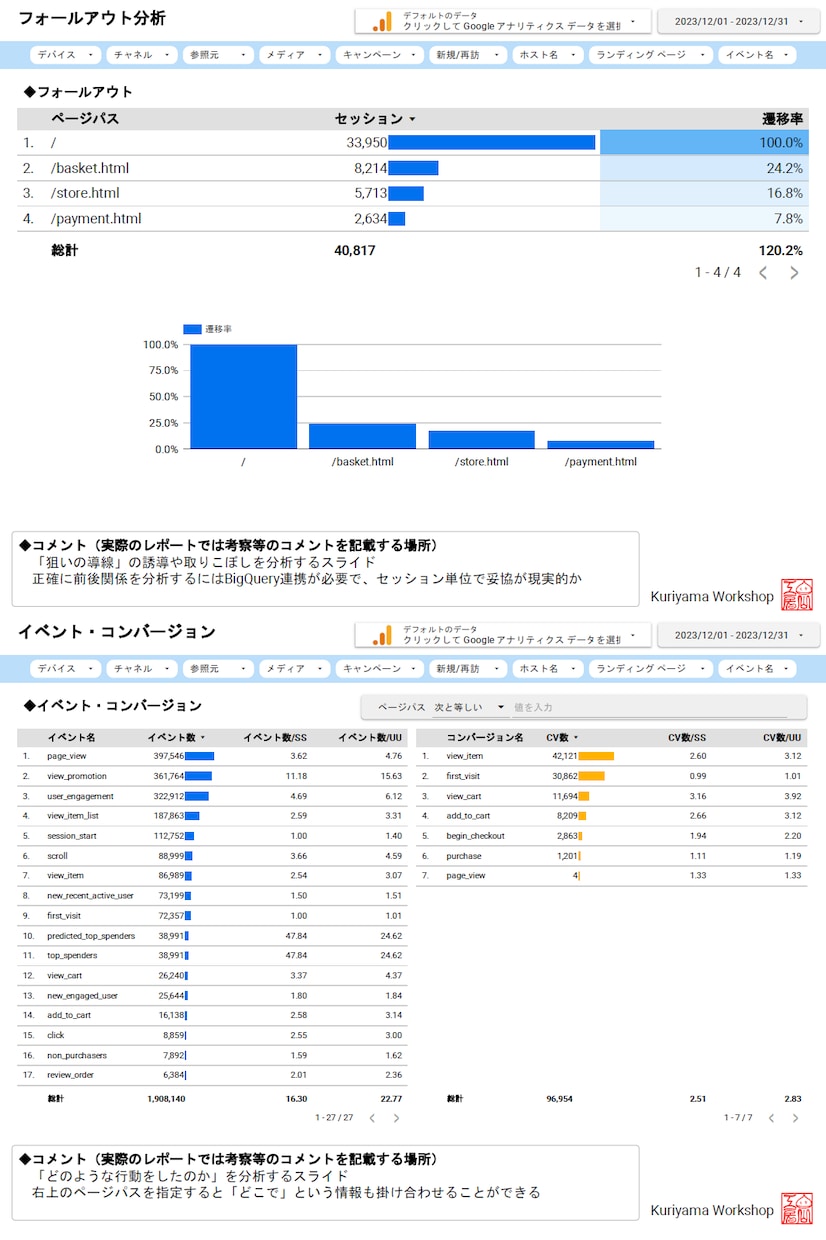The image size is (826, 1240).
Task: Click page_view in イベント名 table
Action: coord(66,756)
